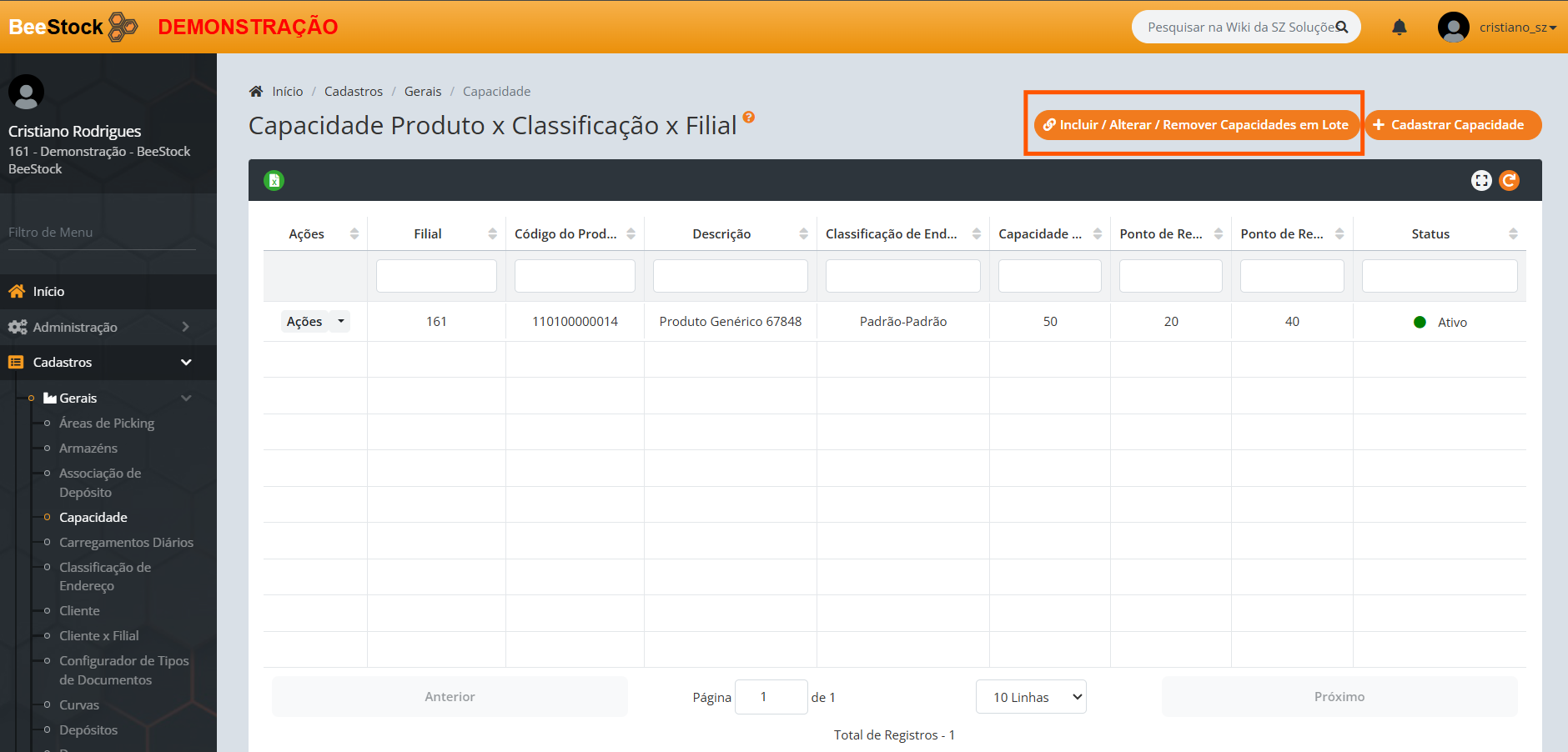Image resolution: width=1568 pixels, height=752 pixels.
Task: Click the green Excel export icon
Action: (274, 180)
